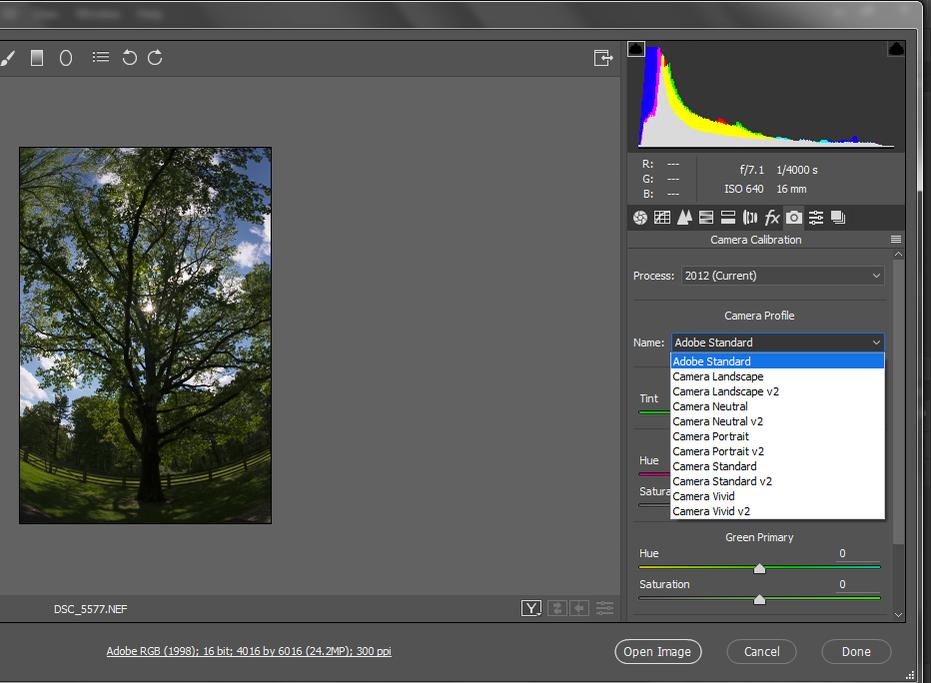Open the Effects (fx) panel tab
The width and height of the screenshot is (931, 683).
[x=772, y=217]
